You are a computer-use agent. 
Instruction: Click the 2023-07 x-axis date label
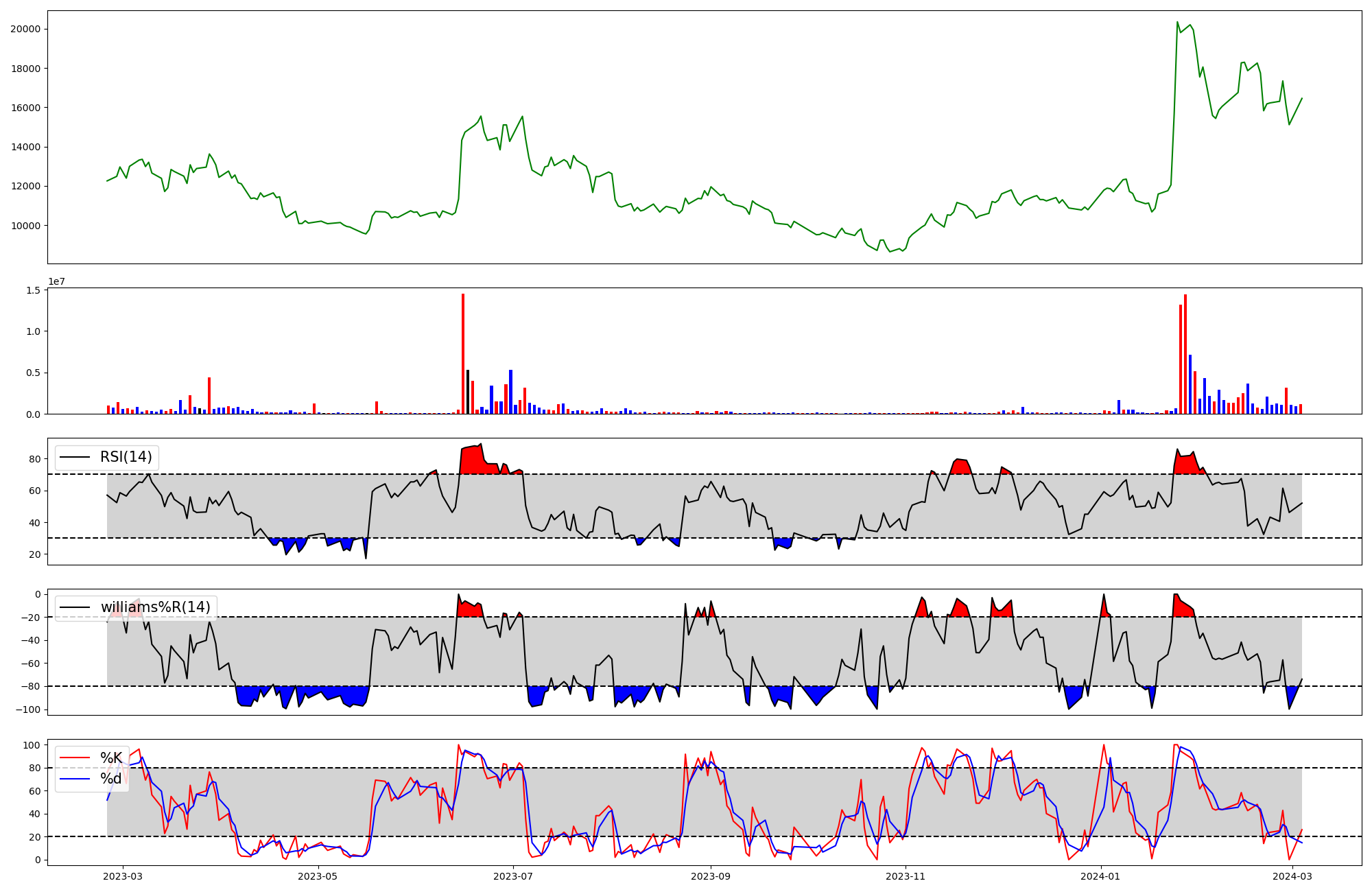(x=514, y=876)
